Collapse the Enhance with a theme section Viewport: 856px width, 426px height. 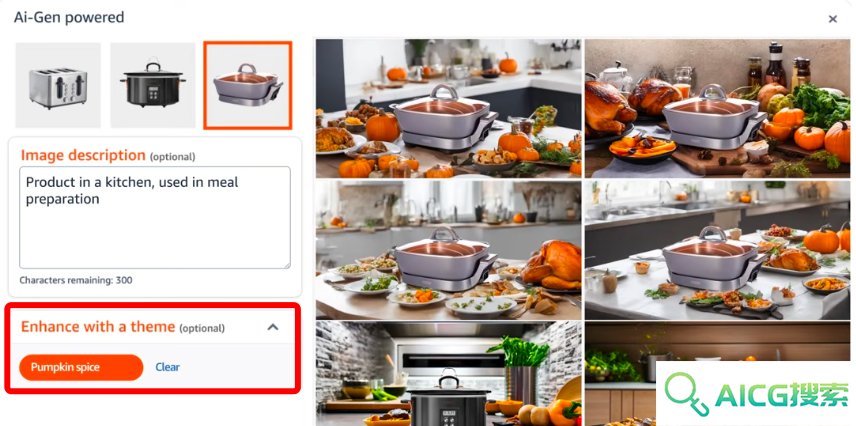pyautogui.click(x=273, y=327)
